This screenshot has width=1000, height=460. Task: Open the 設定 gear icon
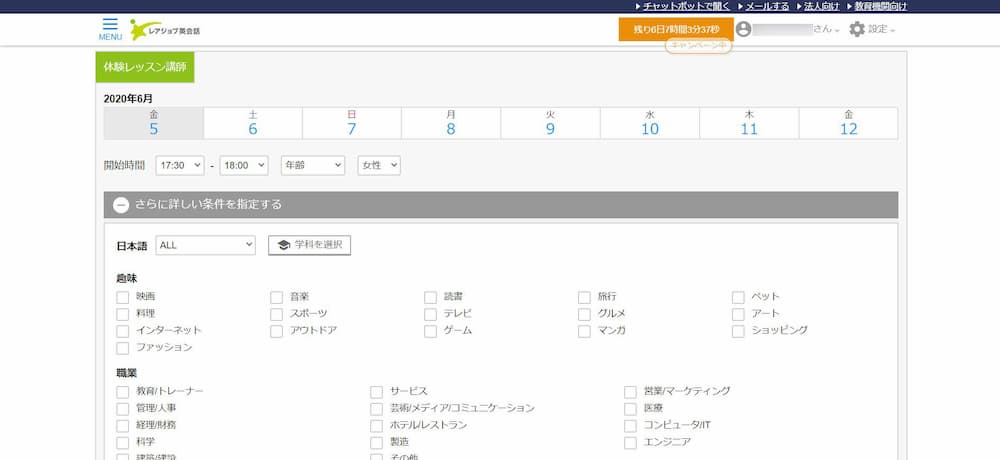[x=856, y=30]
